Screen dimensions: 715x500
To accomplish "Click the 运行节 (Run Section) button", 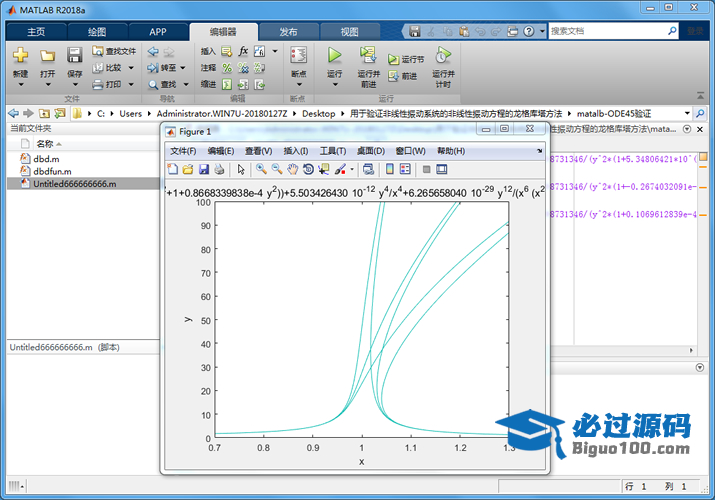I will click(406, 59).
